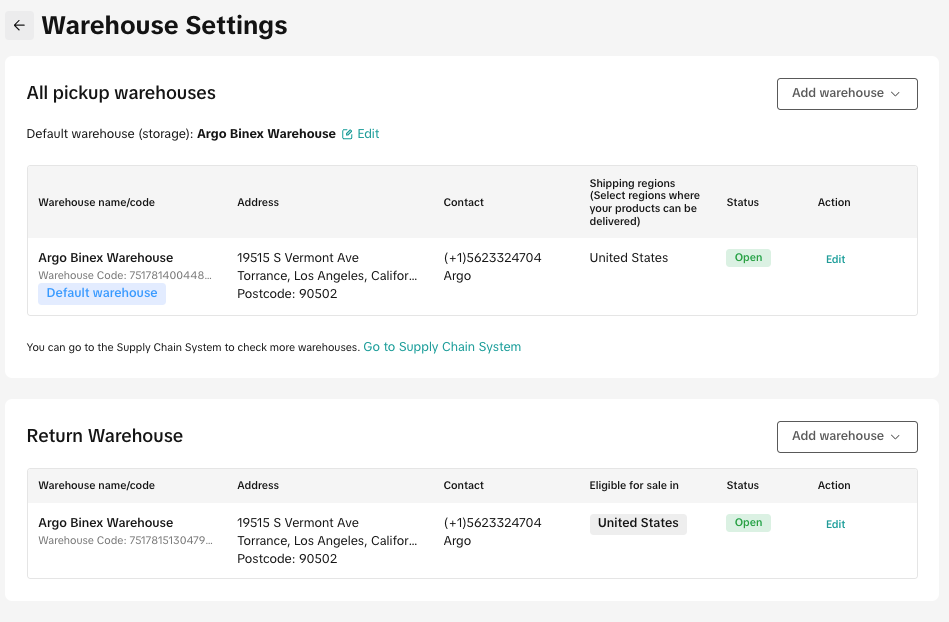Select the United States eligible-for-sale tag

coord(638,523)
